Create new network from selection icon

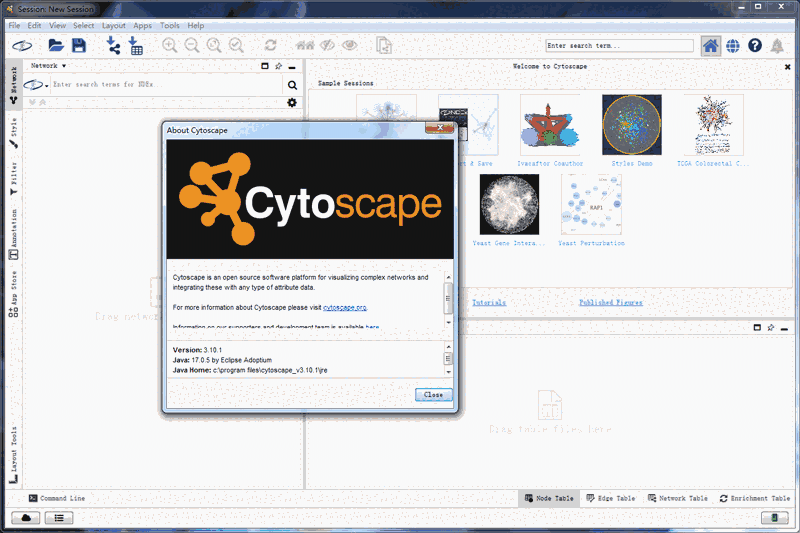(x=384, y=45)
